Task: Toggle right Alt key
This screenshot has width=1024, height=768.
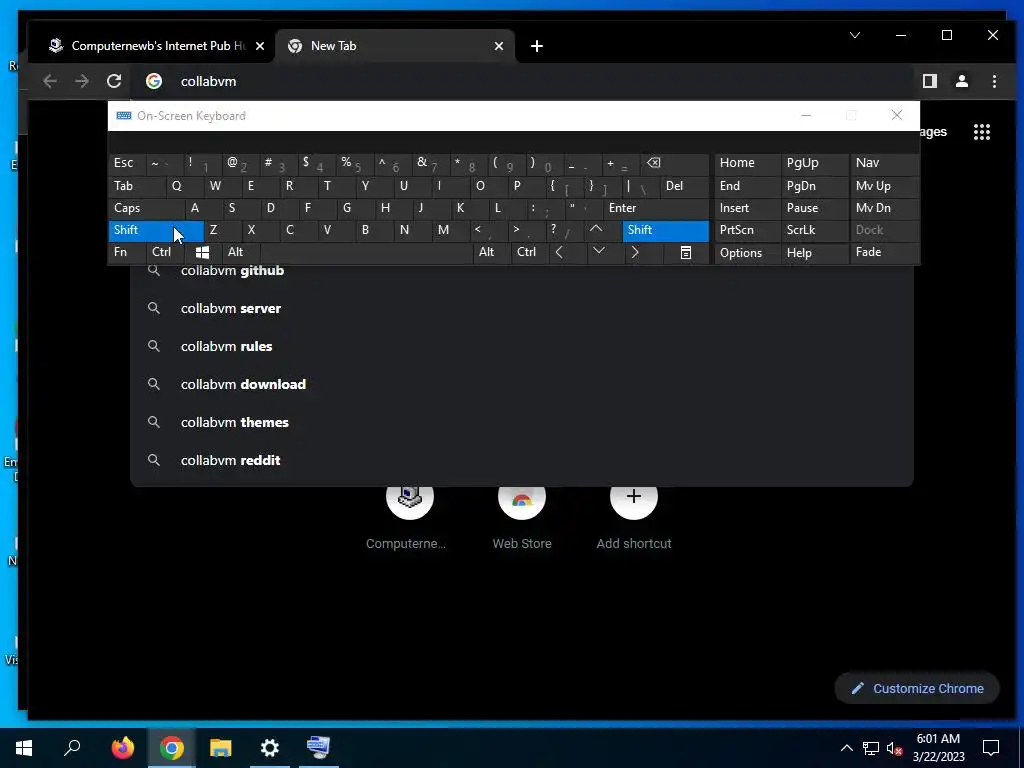Action: 492,252
